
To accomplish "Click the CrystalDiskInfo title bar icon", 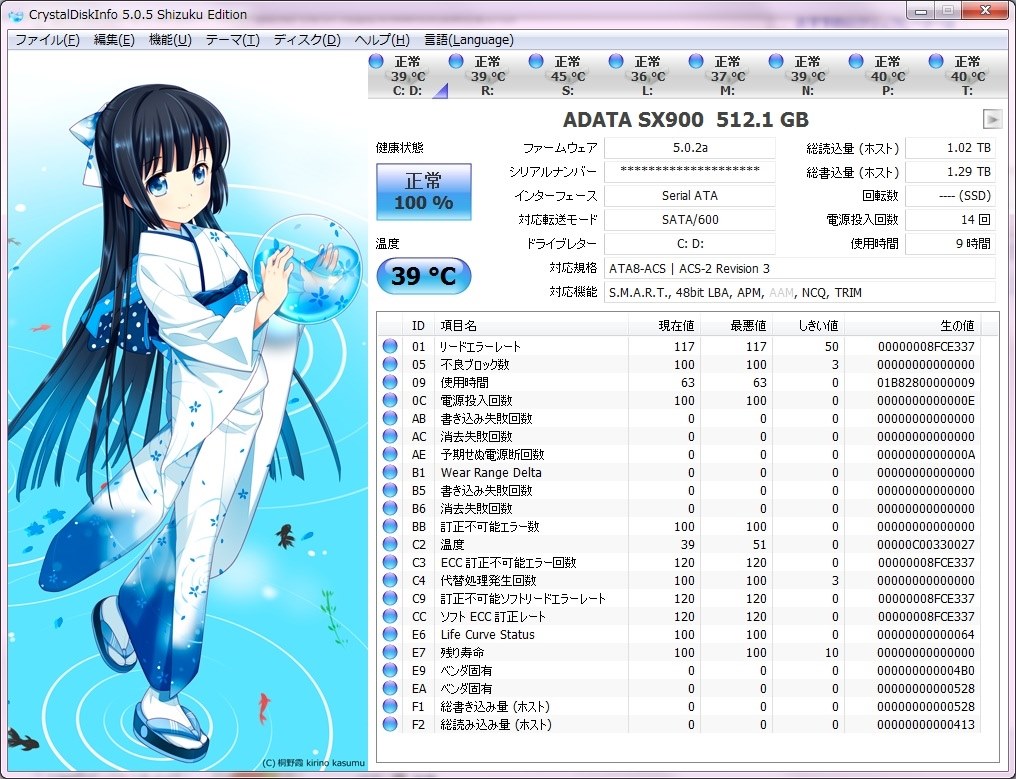I will (16, 14).
